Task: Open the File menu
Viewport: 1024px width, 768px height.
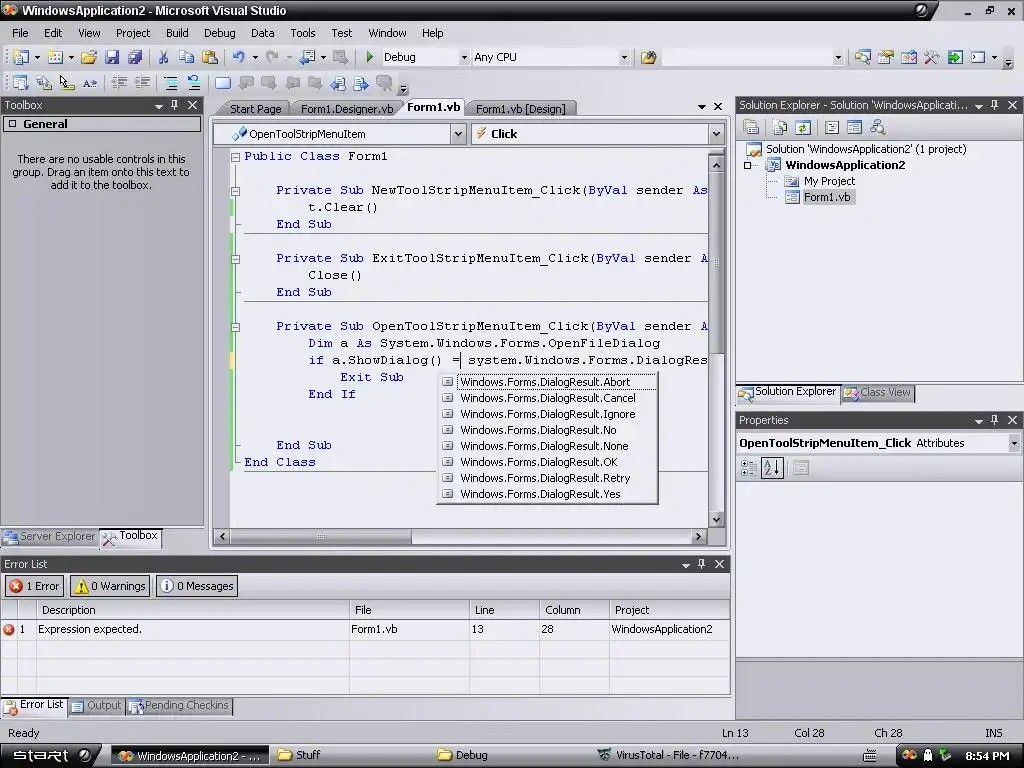Action: pos(20,33)
